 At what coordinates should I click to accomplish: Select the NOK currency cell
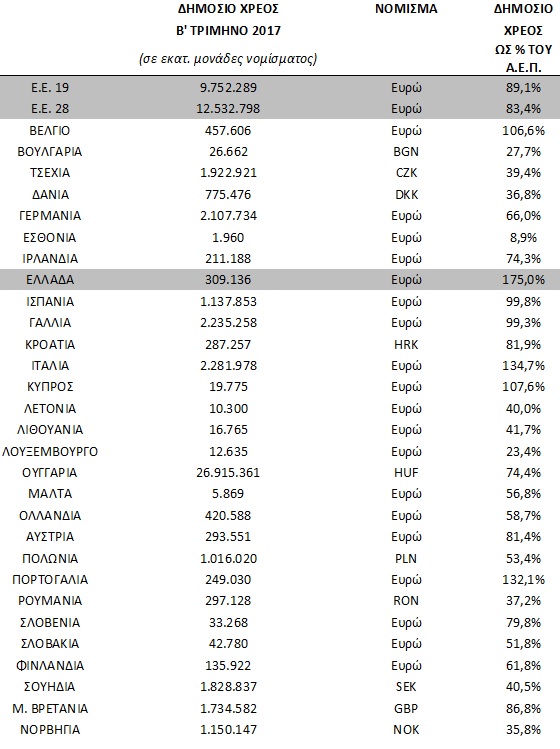pos(406,730)
